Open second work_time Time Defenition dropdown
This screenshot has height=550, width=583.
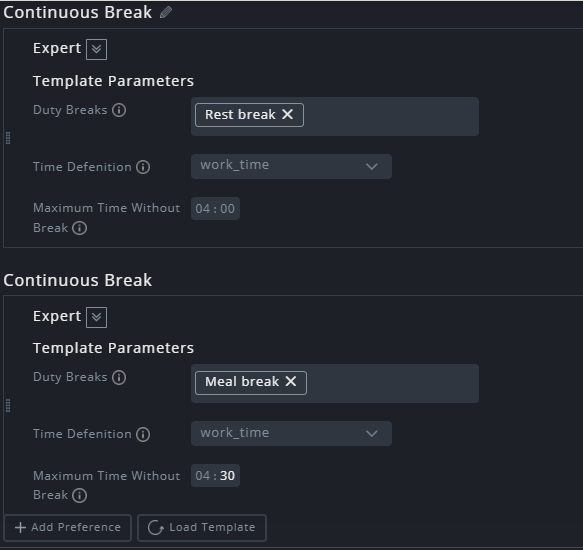291,433
